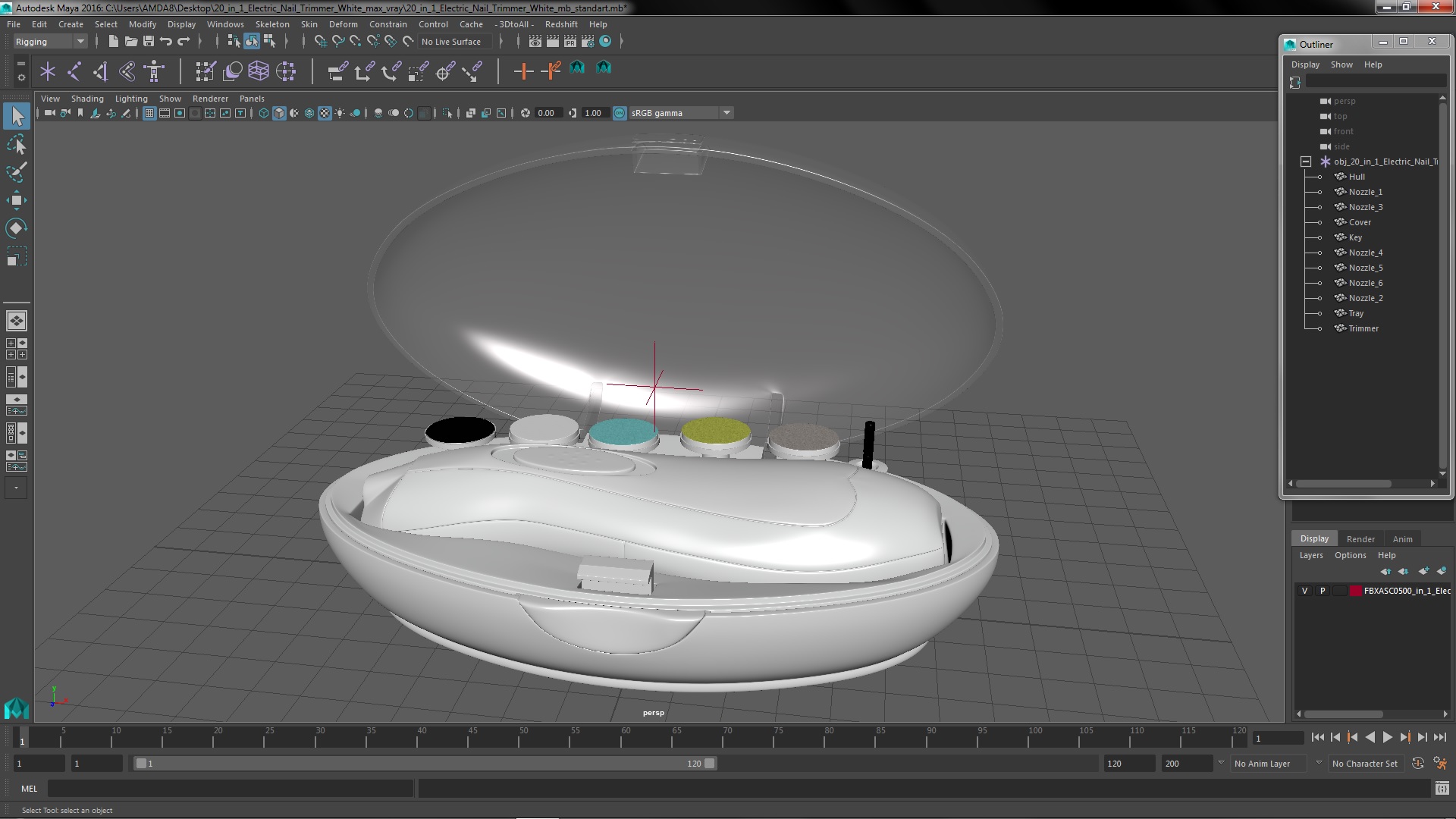Screen dimensions: 1456x819
Task: Play the animation forwards
Action: [1387, 737]
